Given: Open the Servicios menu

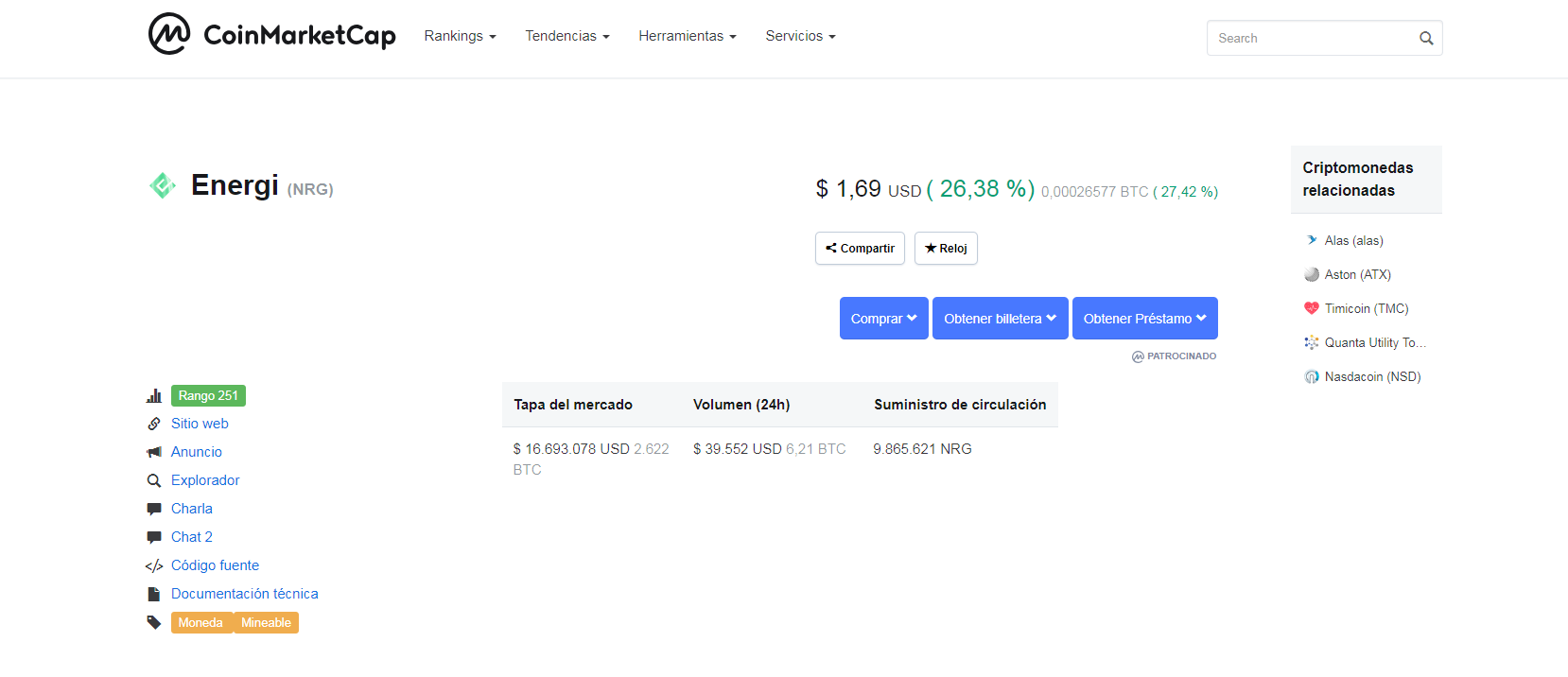Looking at the screenshot, I should (x=801, y=36).
